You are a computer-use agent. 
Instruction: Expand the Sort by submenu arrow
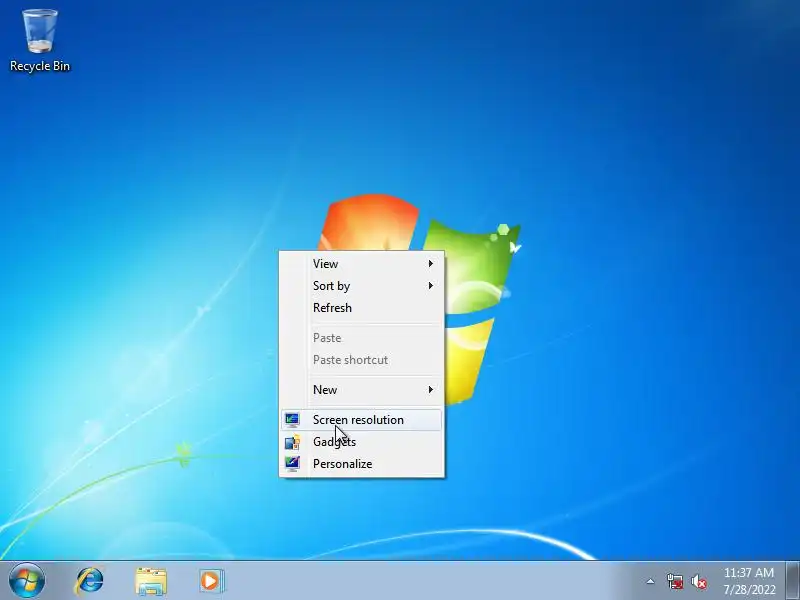pos(431,286)
